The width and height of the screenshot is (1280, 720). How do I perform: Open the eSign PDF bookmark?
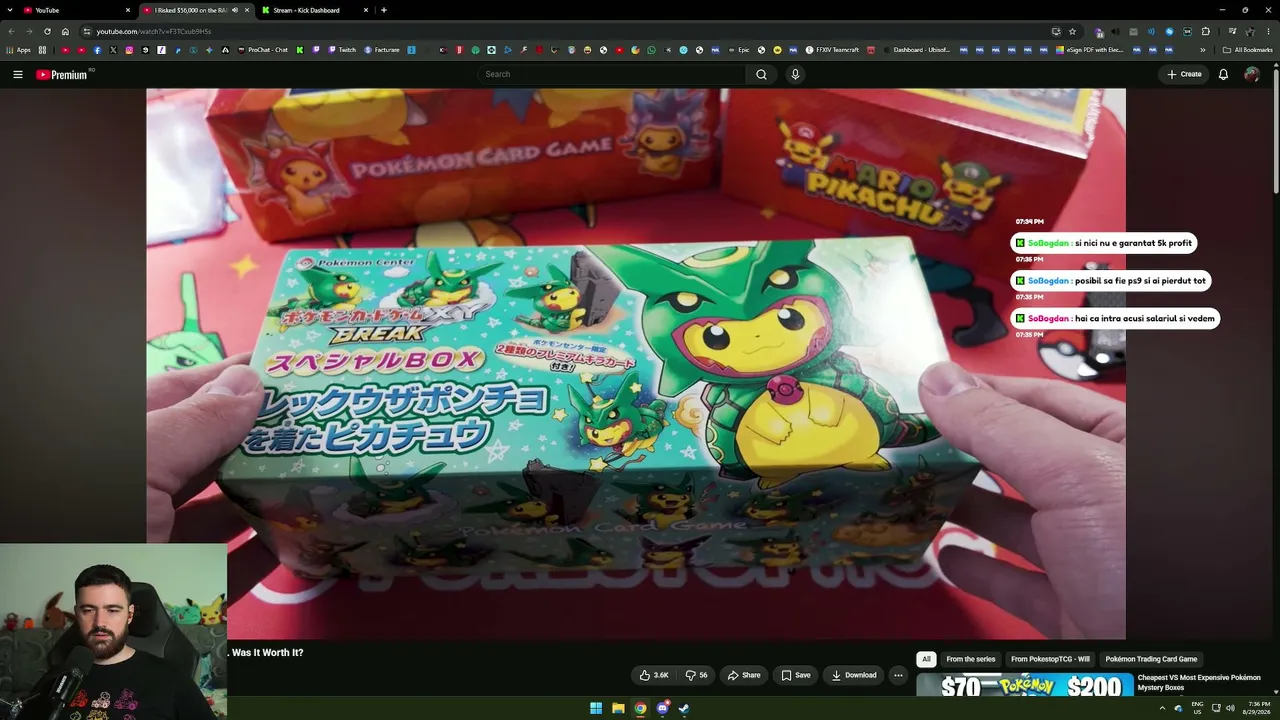[x=1089, y=50]
